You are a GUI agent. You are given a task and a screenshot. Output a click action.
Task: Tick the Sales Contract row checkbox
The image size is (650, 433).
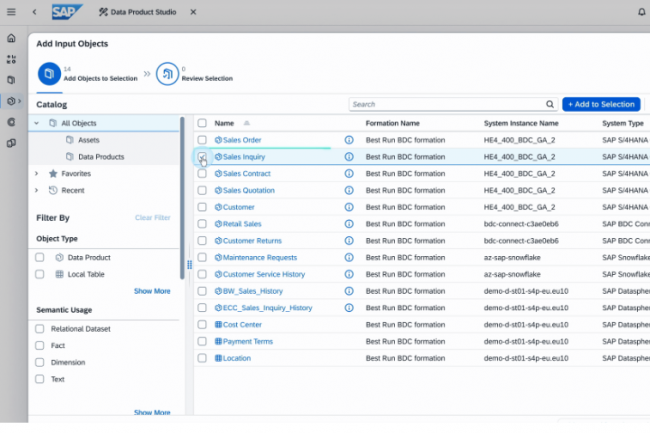tap(202, 174)
